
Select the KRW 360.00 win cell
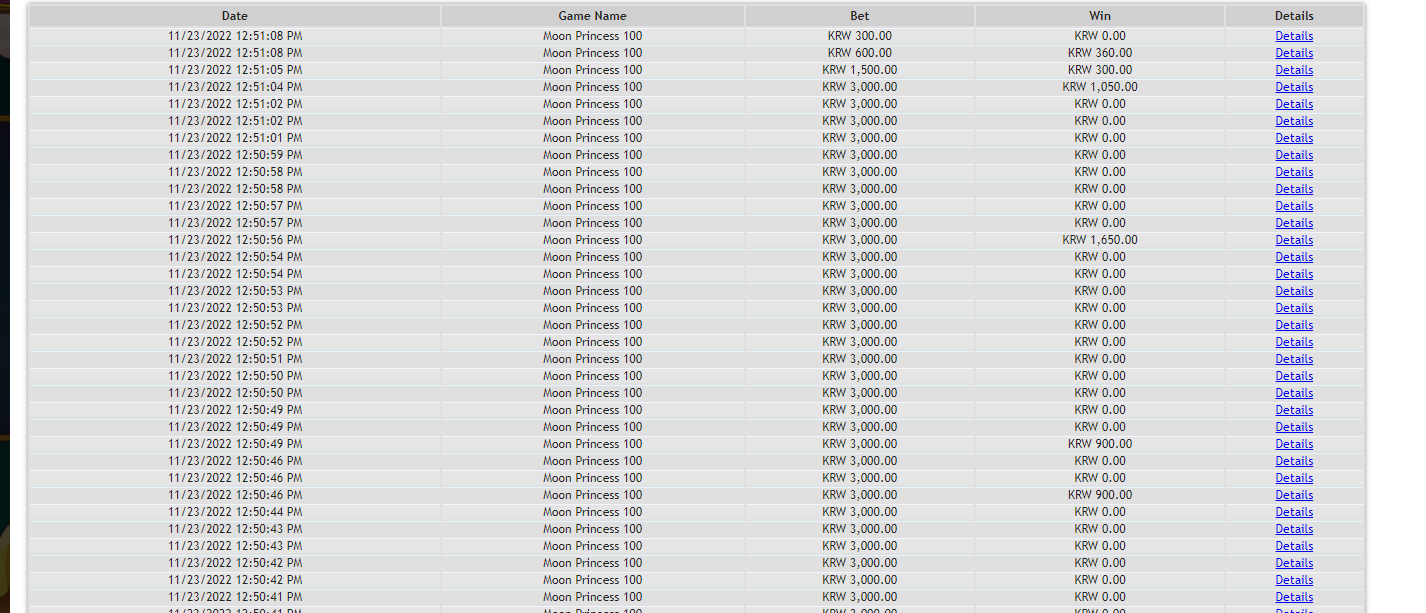point(1100,53)
